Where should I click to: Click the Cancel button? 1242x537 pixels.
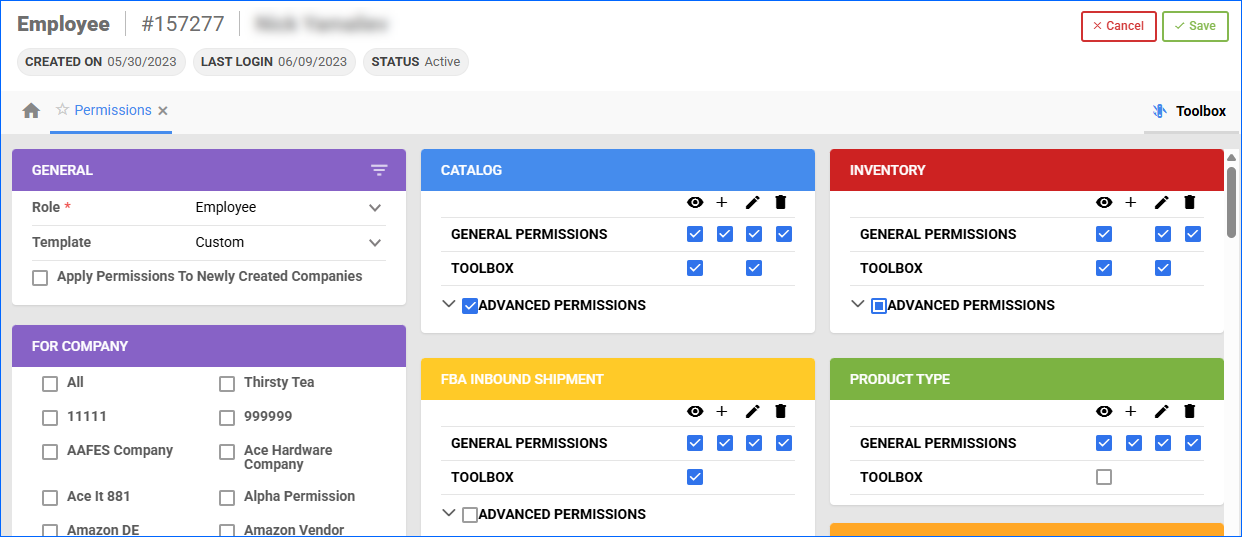tap(1118, 26)
